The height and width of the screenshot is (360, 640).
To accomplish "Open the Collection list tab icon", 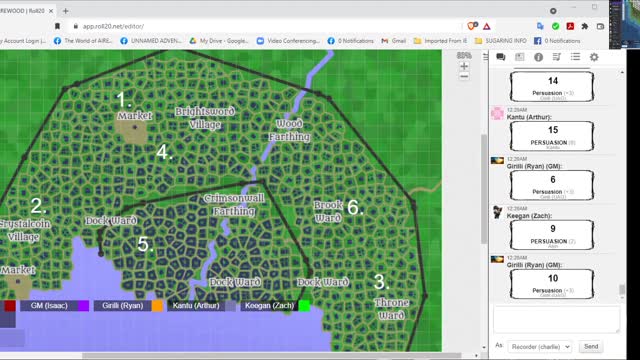I will pyautogui.click(x=576, y=57).
